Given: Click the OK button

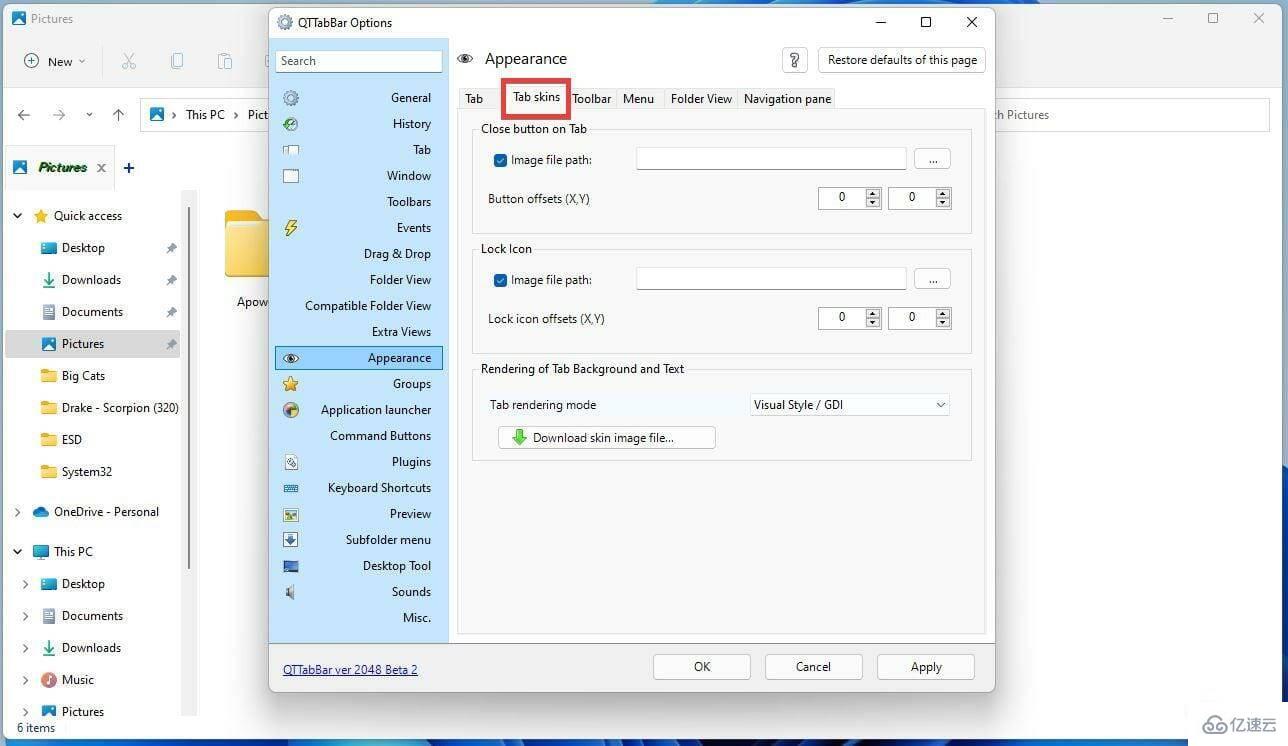Looking at the screenshot, I should coord(702,667).
